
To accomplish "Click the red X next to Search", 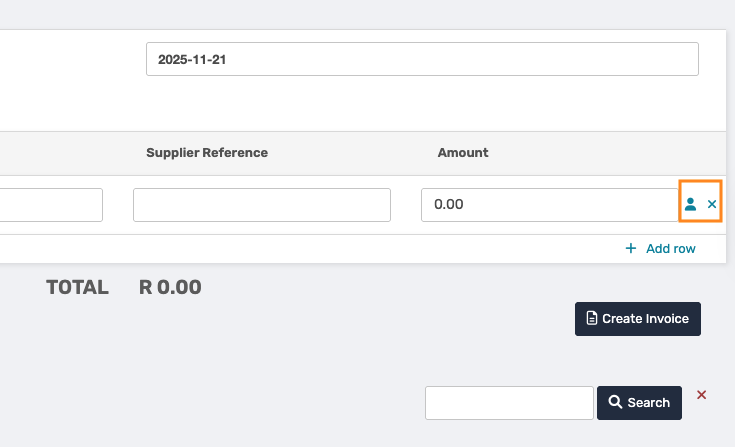I will click(x=701, y=395).
